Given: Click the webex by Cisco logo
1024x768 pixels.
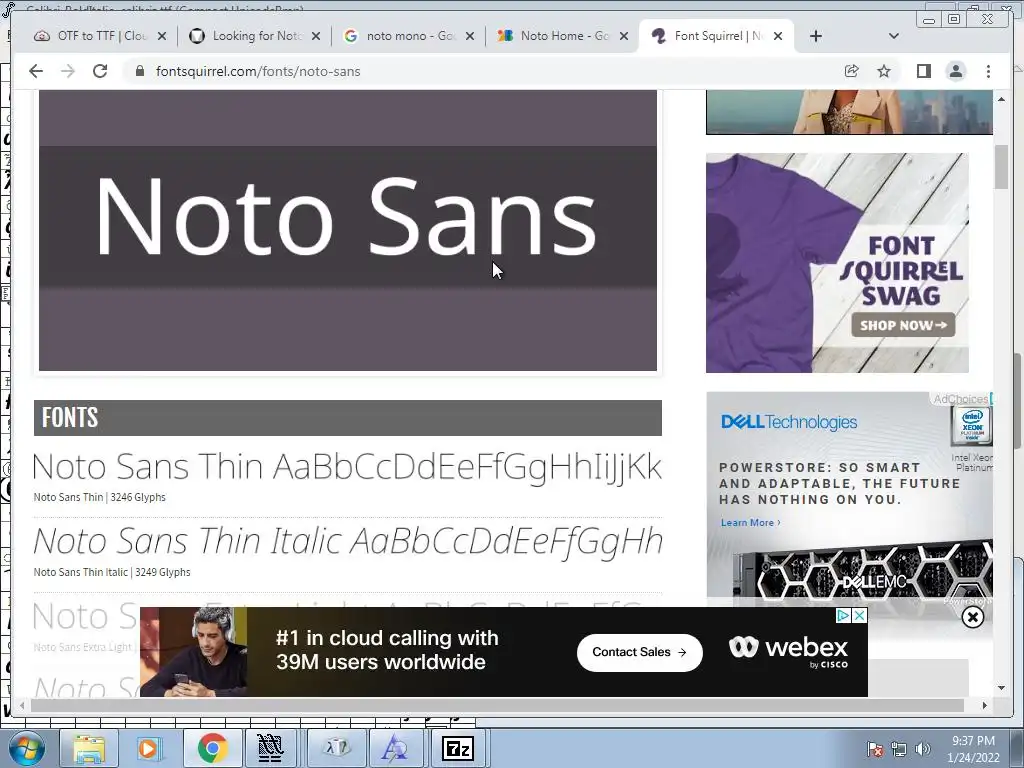Looking at the screenshot, I should [x=788, y=651].
